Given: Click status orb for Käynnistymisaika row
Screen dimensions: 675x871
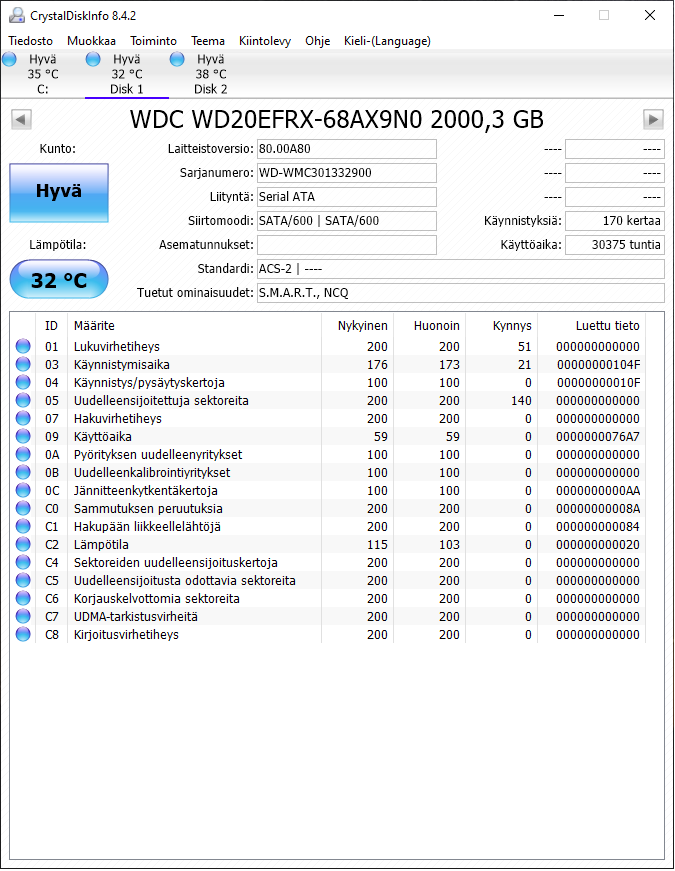Looking at the screenshot, I should tap(23, 364).
